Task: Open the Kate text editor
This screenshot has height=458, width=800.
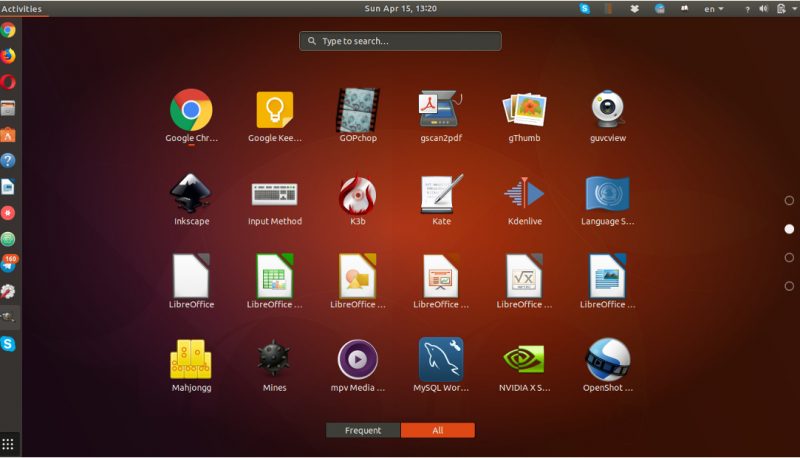Action: click(x=442, y=193)
